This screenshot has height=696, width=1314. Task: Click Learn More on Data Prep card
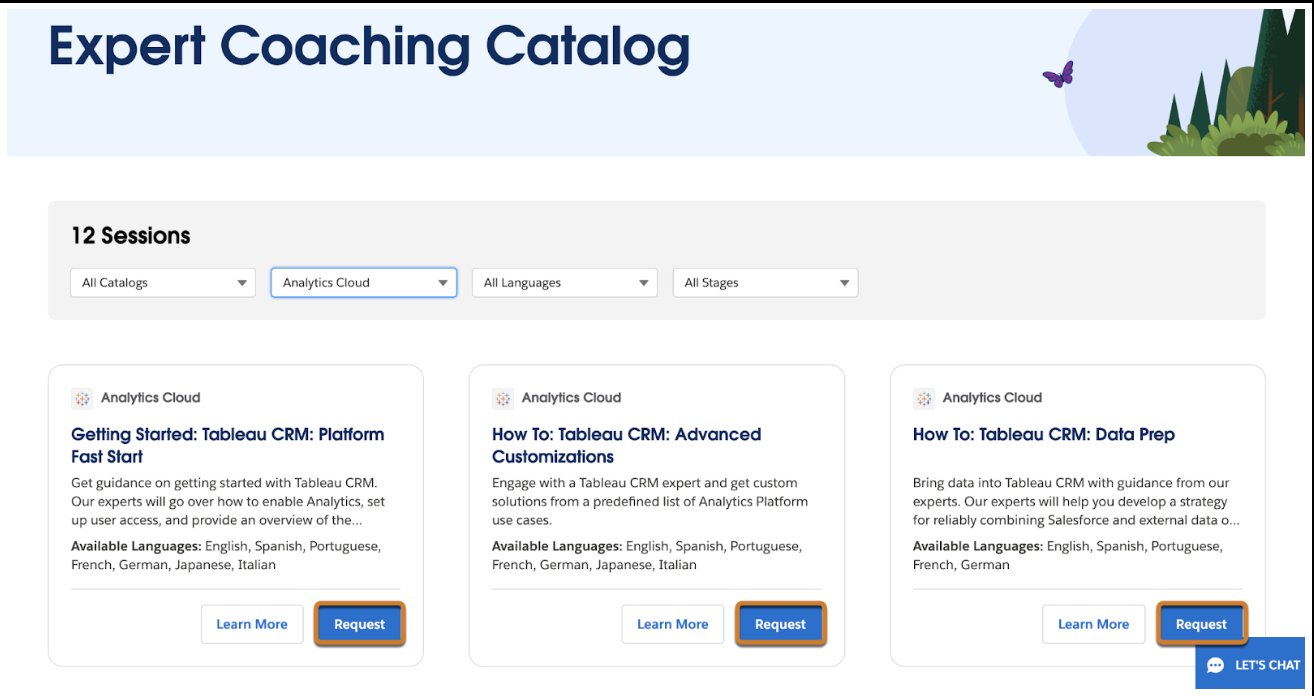1094,624
